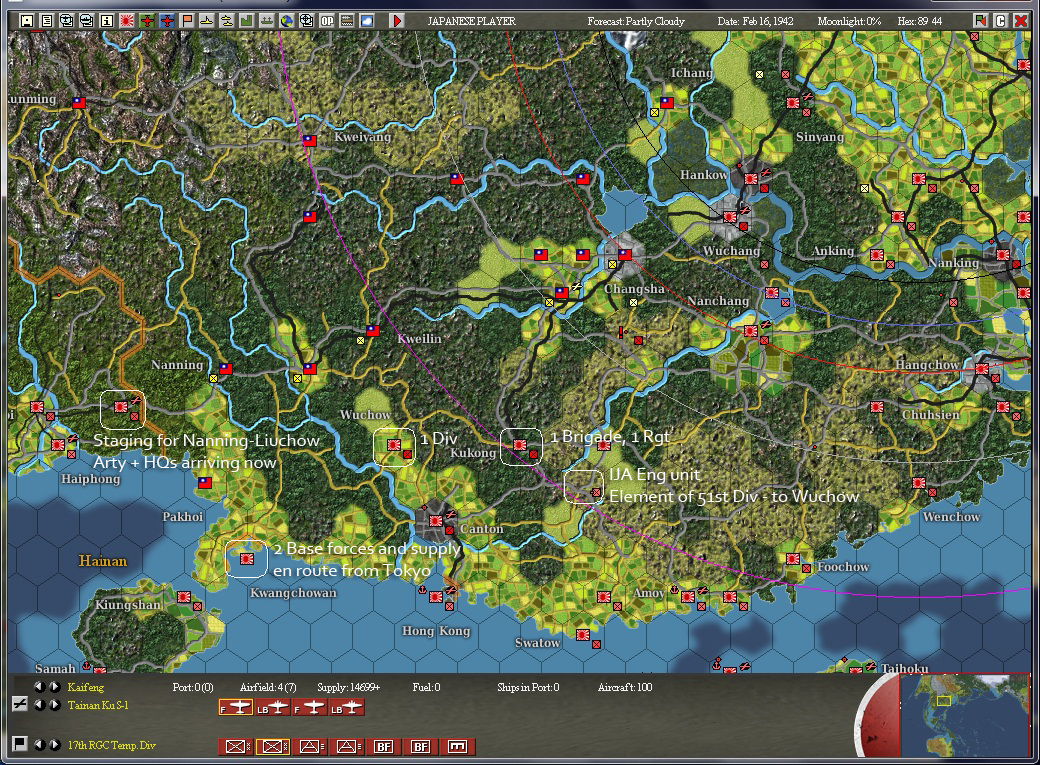1040x765 pixels.
Task: Select the first BF base force icon
Action: coord(384,746)
